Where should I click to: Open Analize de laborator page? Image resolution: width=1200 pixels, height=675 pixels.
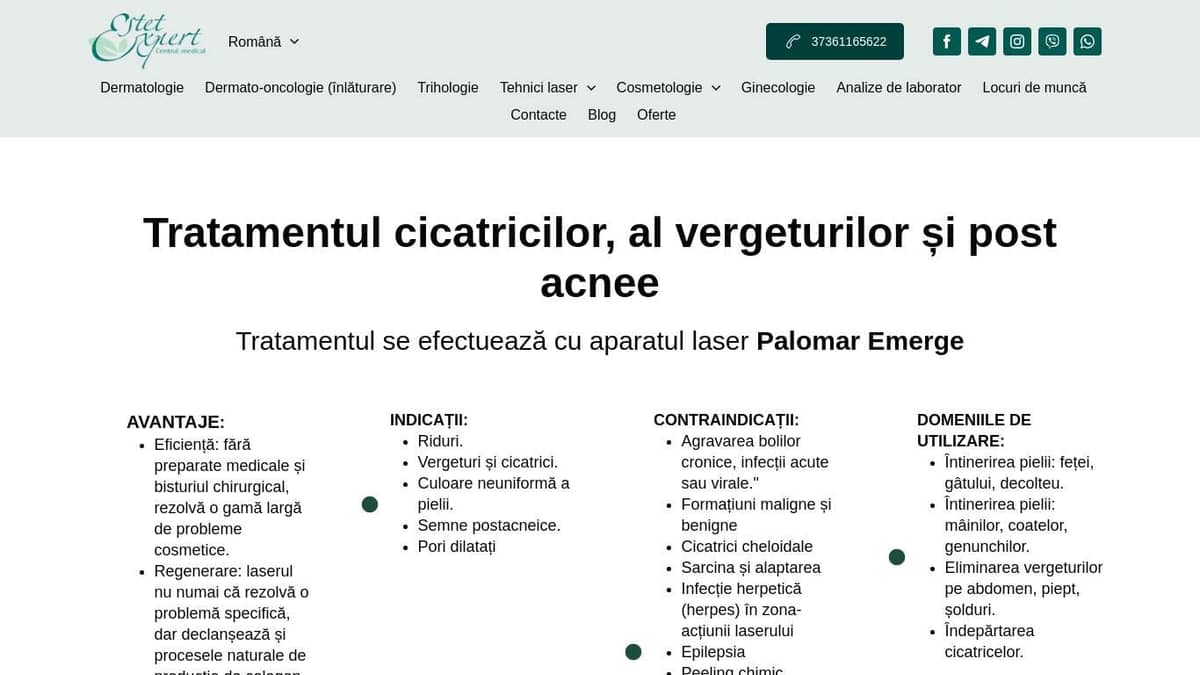point(898,88)
